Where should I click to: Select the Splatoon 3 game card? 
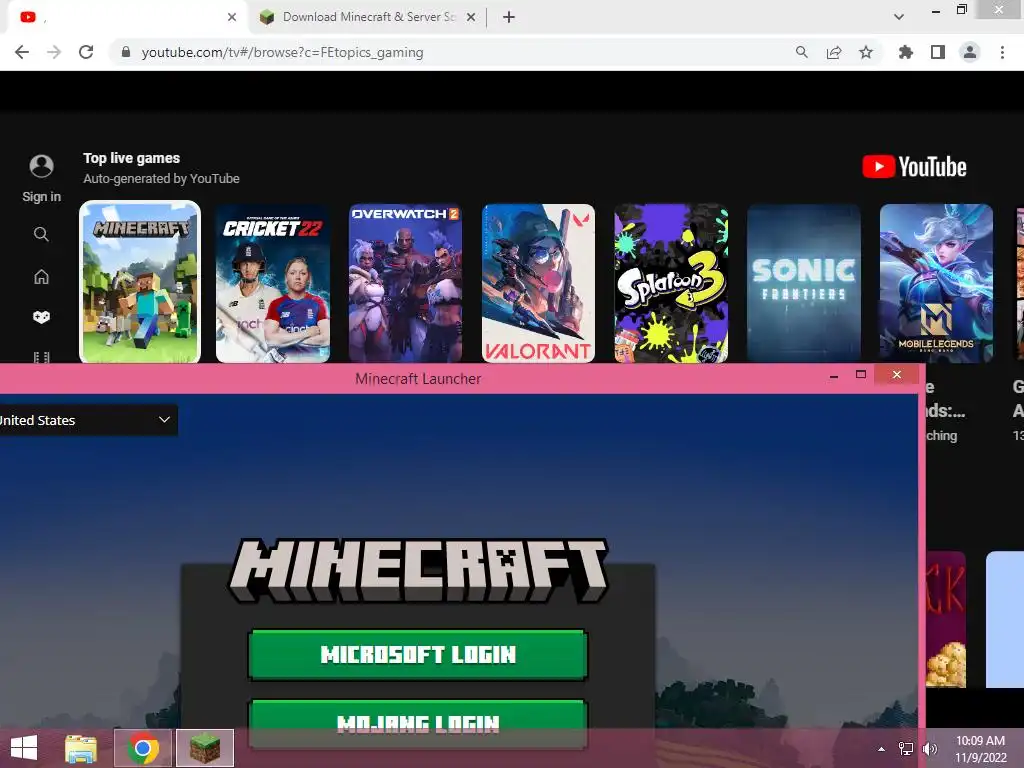tap(671, 283)
